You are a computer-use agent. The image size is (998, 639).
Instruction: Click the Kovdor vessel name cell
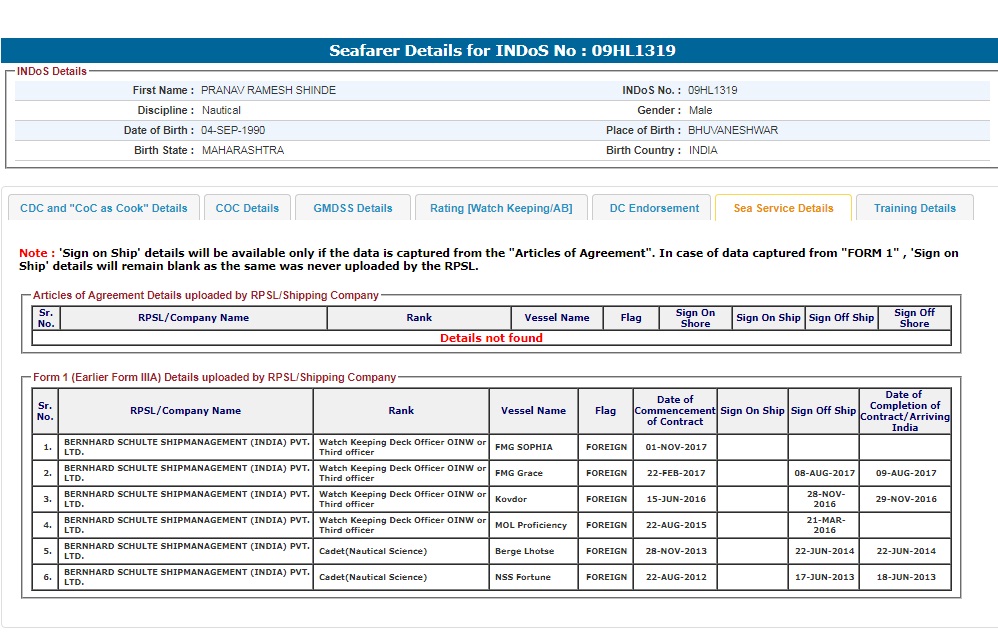(511, 499)
